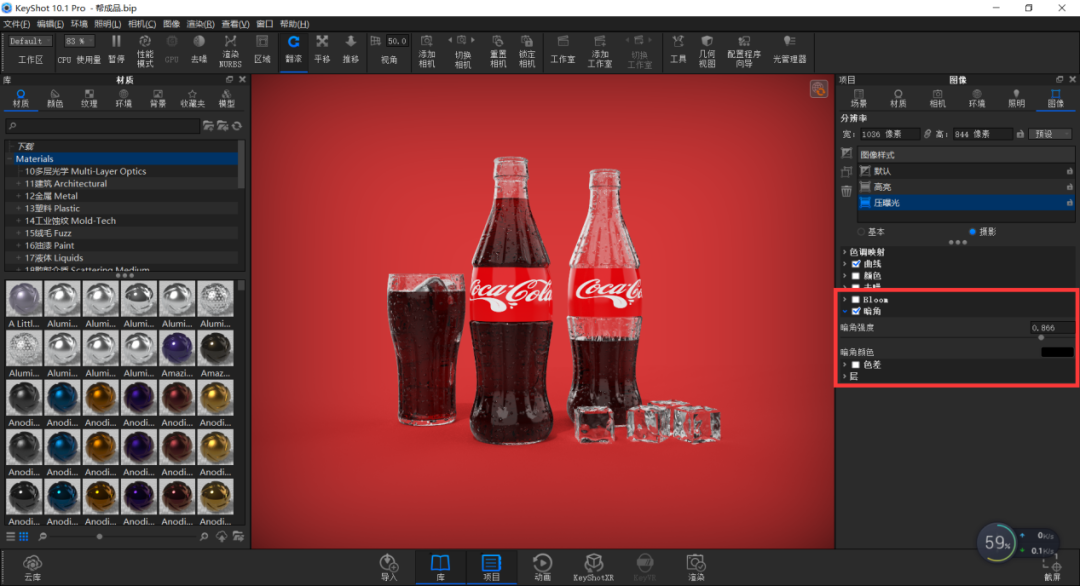Image resolution: width=1080 pixels, height=586 pixels.
Task: Open the 帮助(H) menu
Action: coord(294,24)
